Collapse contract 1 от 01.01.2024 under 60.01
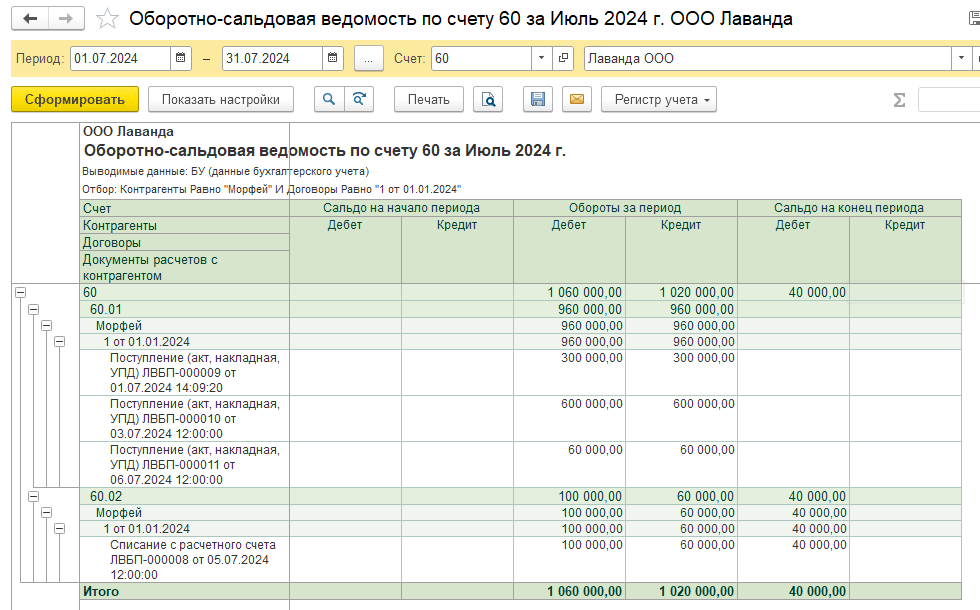Viewport: 980px width, 610px height. 59,341
